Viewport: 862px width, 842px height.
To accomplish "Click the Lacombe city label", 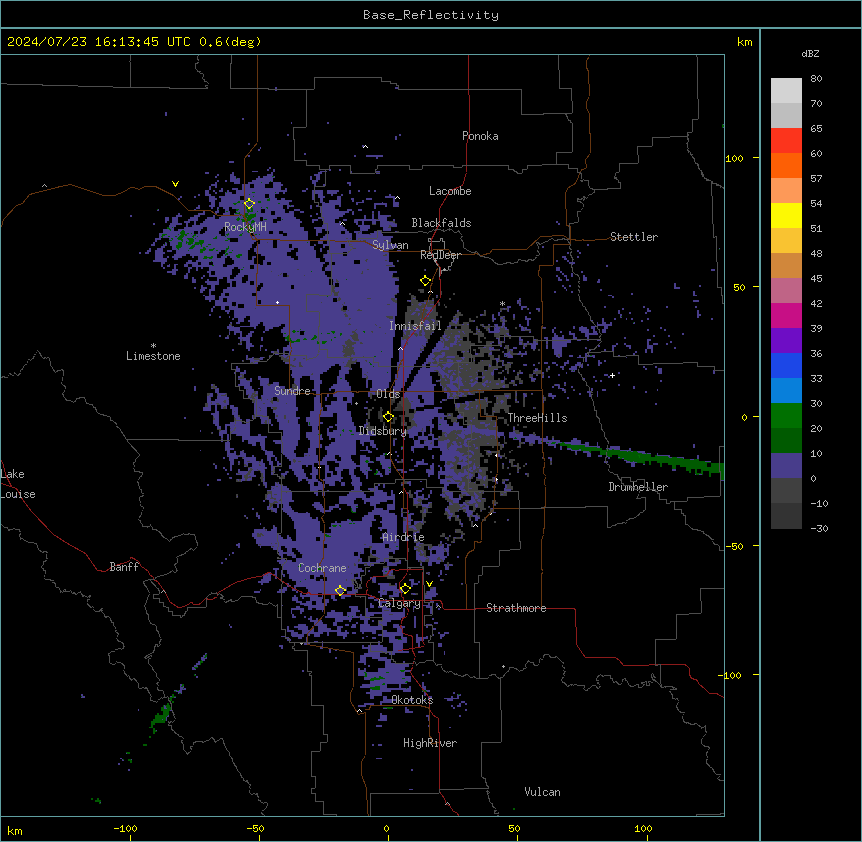I will [450, 191].
